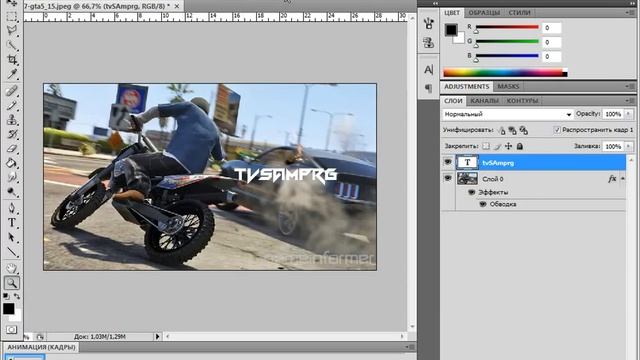Image resolution: width=640 pixels, height=360 pixels.
Task: Select the Magic Wand tool
Action: tap(11, 45)
